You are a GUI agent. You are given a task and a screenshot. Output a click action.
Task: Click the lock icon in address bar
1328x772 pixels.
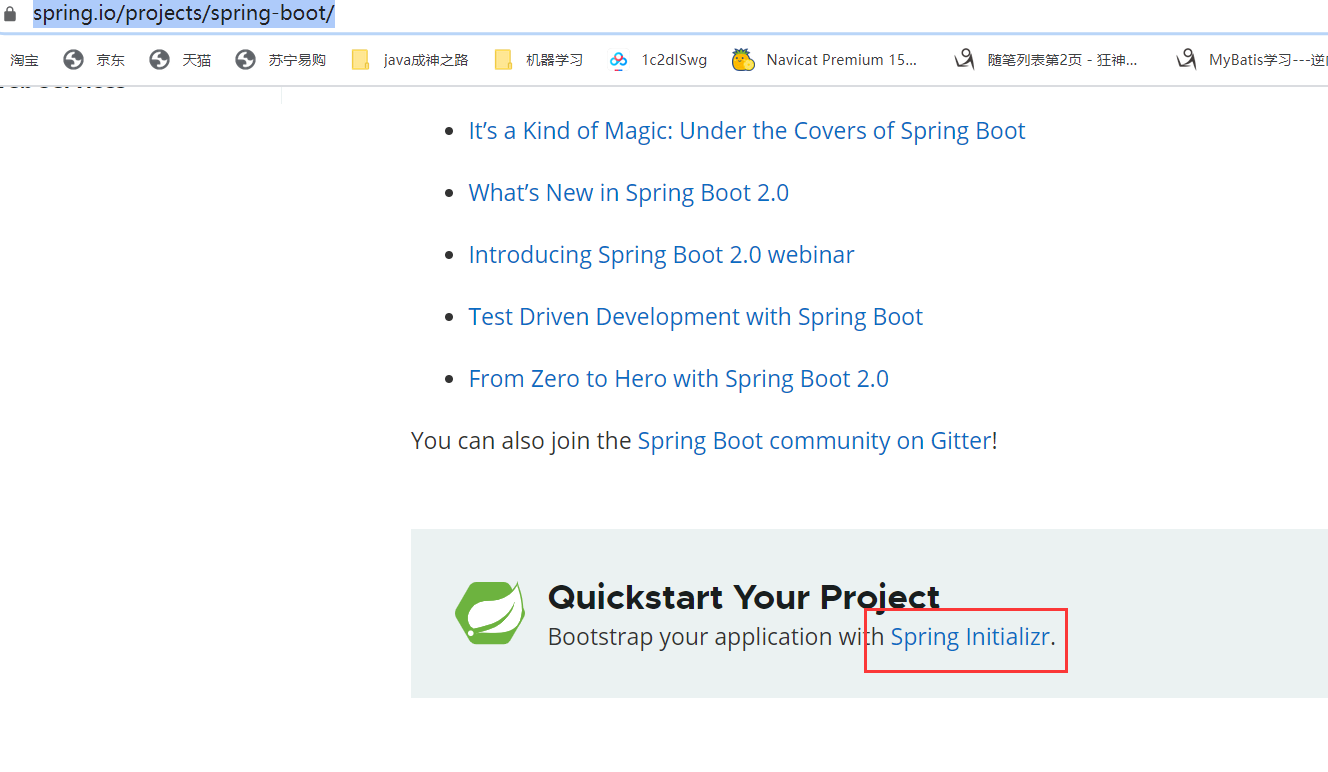click(x=10, y=15)
